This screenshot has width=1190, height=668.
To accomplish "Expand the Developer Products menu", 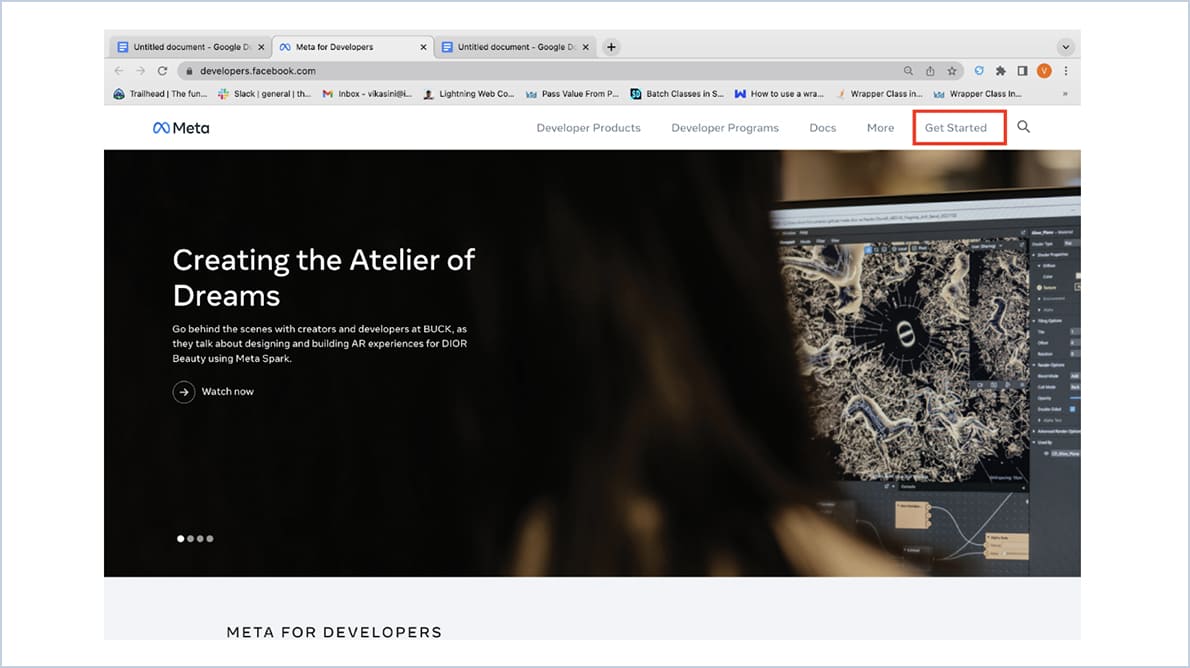I will 588,128.
